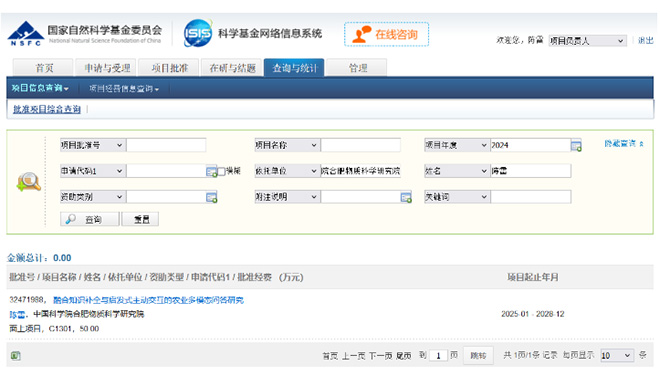Switch to the 在研与结题 tab
This screenshot has width=660, height=386.
tap(232, 68)
